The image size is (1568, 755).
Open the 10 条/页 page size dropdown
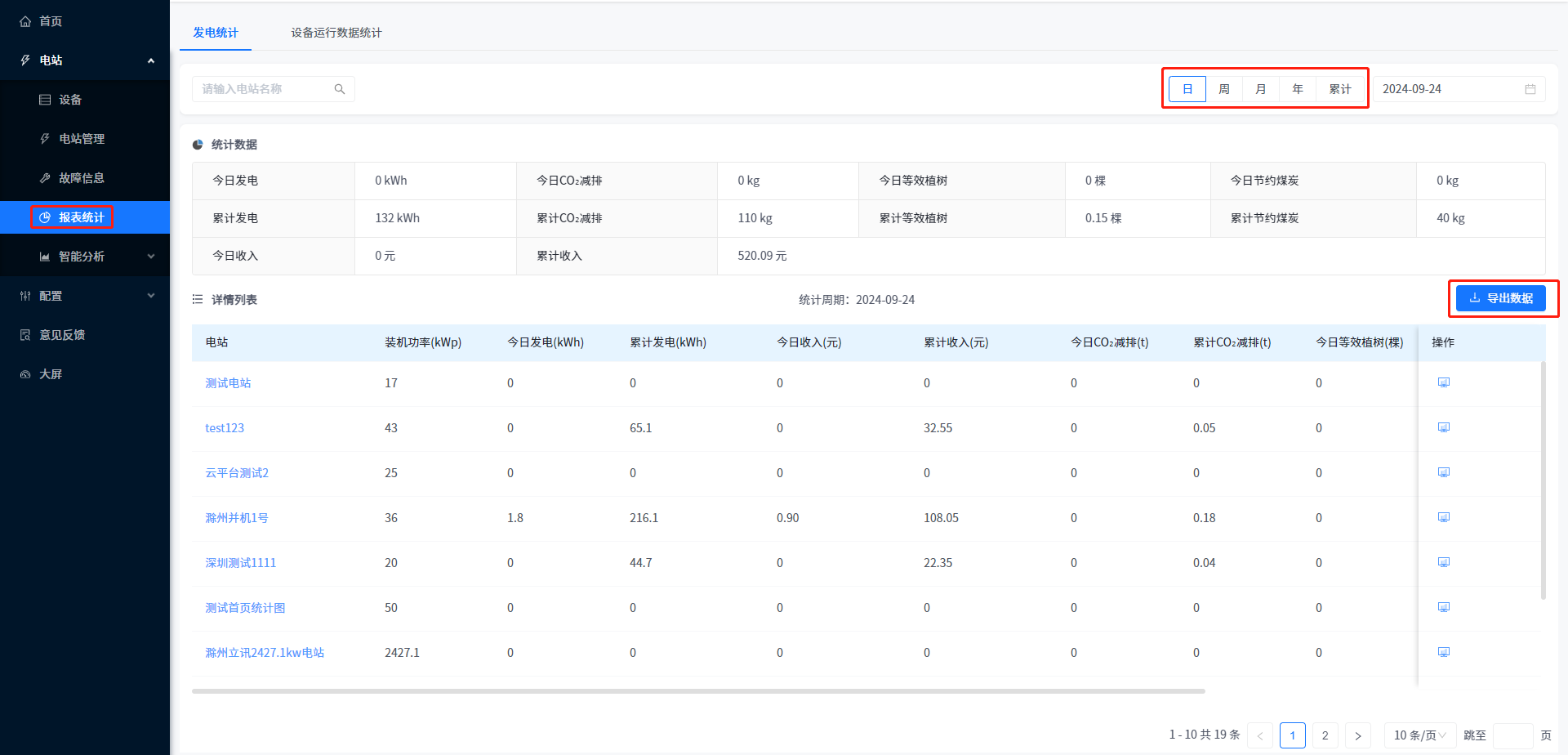[1419, 735]
